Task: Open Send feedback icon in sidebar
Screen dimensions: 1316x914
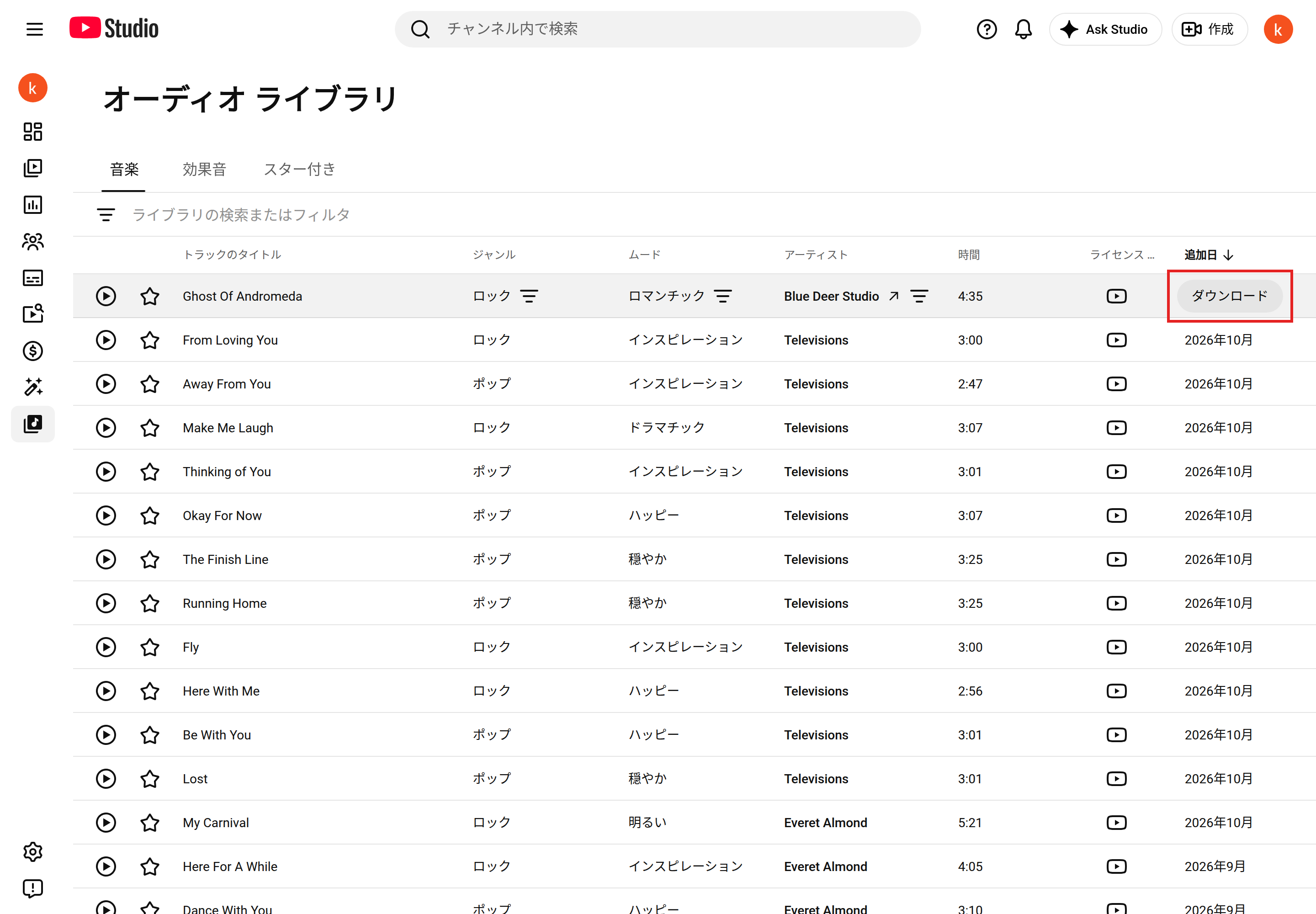Action: tap(32, 888)
